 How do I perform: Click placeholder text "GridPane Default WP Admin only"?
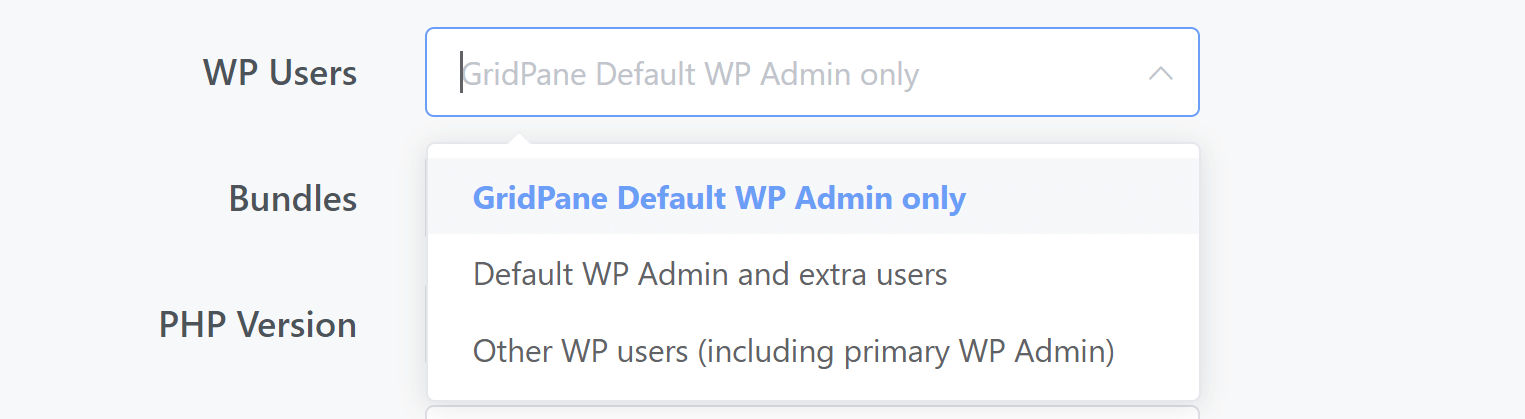[691, 74]
